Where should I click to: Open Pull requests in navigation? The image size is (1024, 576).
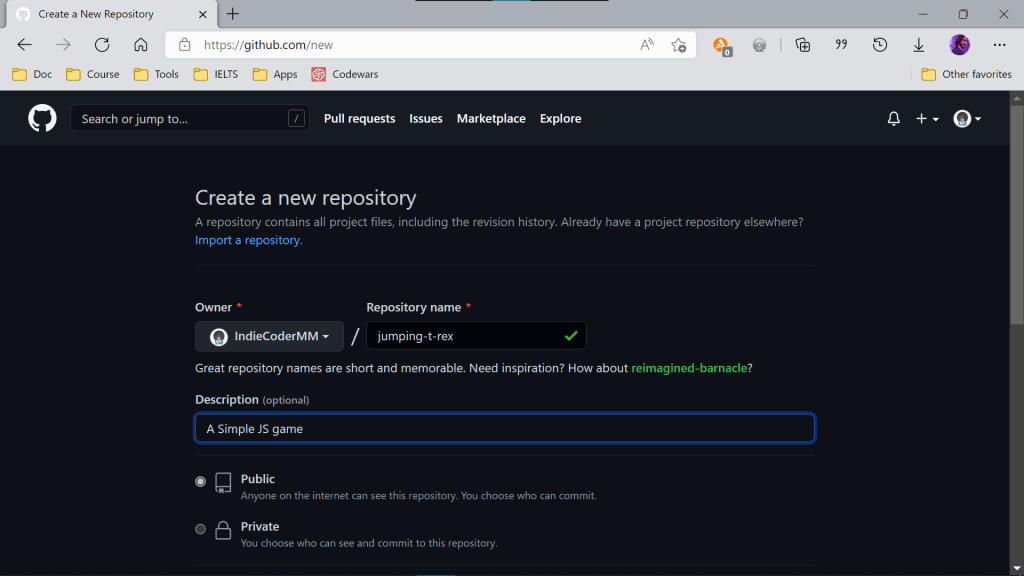pos(359,119)
